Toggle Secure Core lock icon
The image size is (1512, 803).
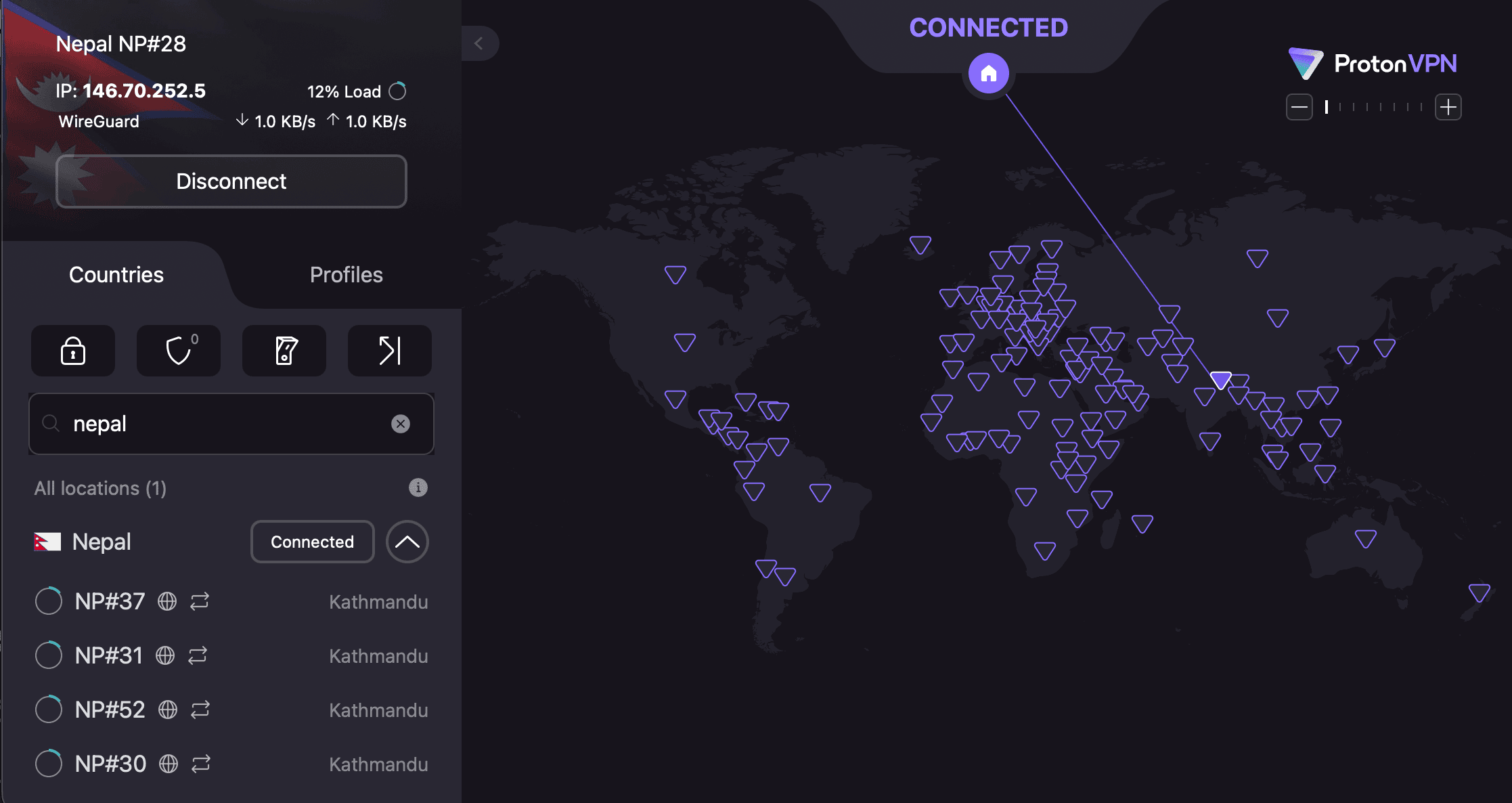pyautogui.click(x=73, y=351)
